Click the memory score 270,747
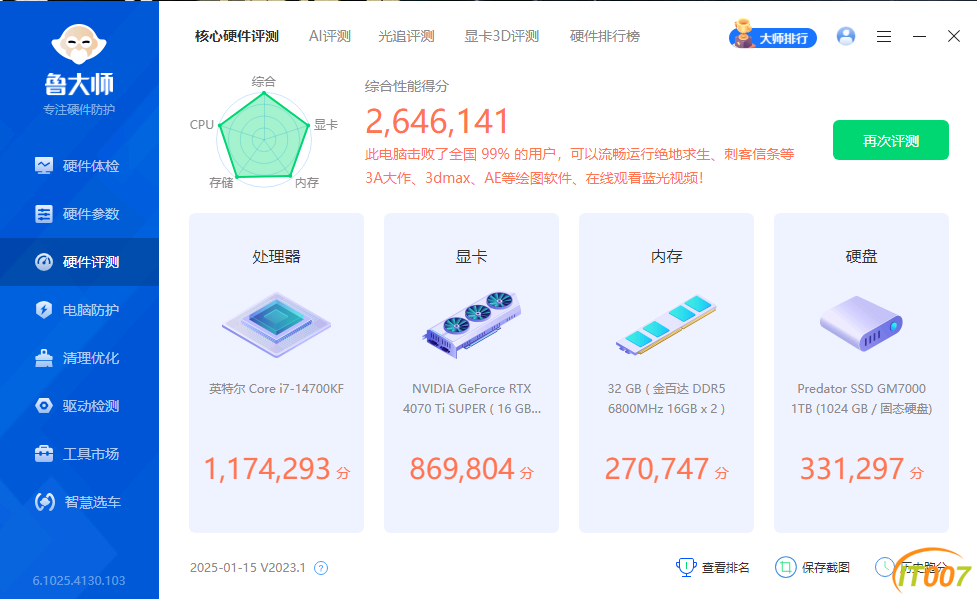 [657, 469]
